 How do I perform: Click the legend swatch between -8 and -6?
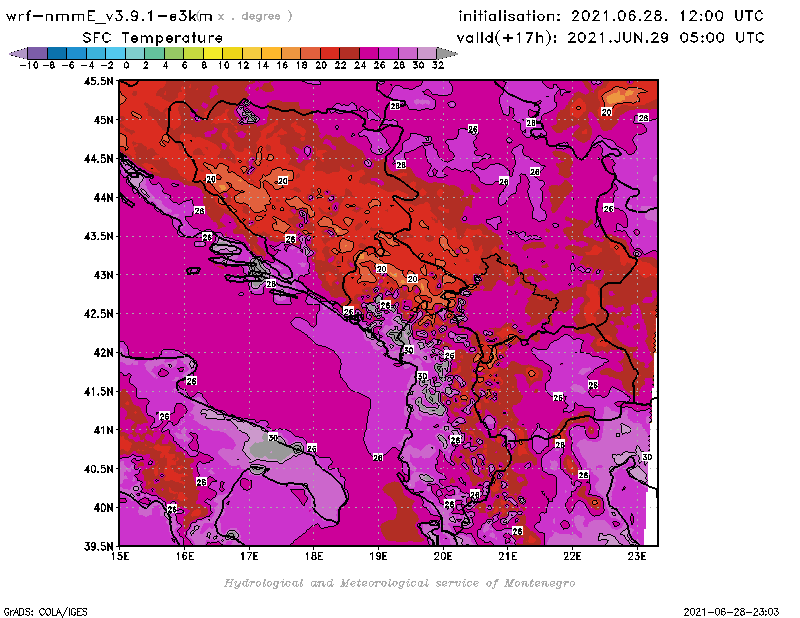point(57,54)
